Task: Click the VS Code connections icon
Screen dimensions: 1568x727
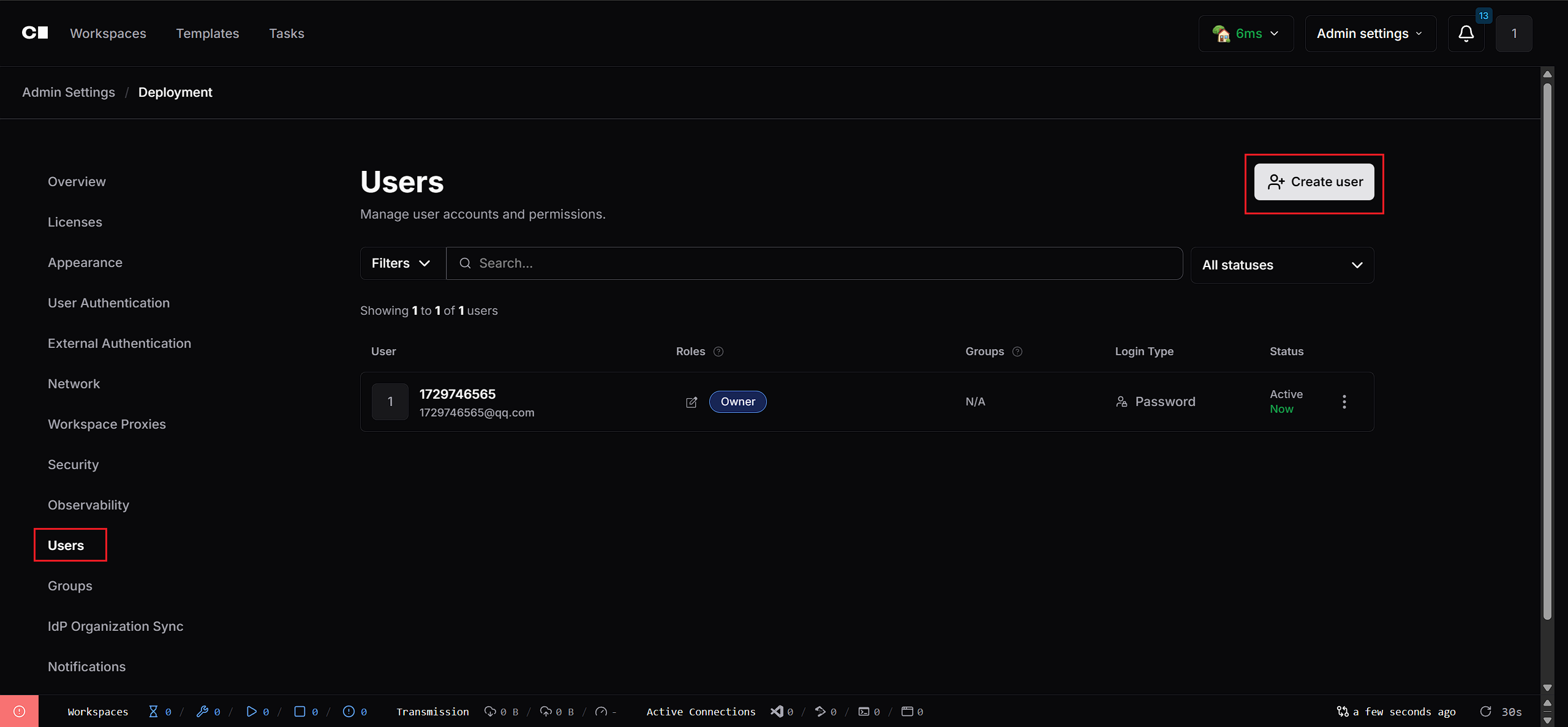Action: tap(777, 711)
